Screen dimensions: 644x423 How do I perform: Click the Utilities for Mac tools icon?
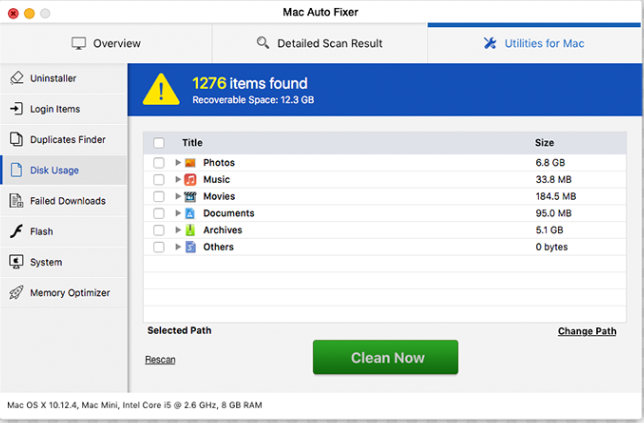[x=490, y=43]
